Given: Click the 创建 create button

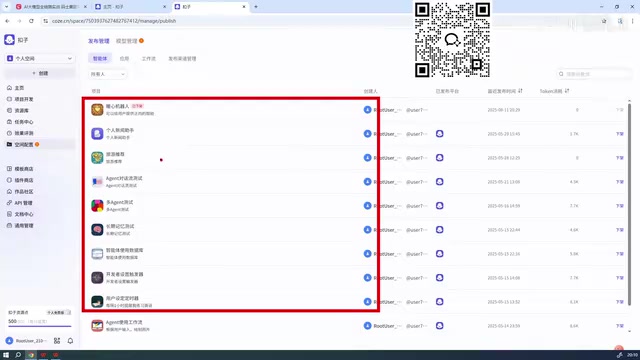Looking at the screenshot, I should [40, 73].
